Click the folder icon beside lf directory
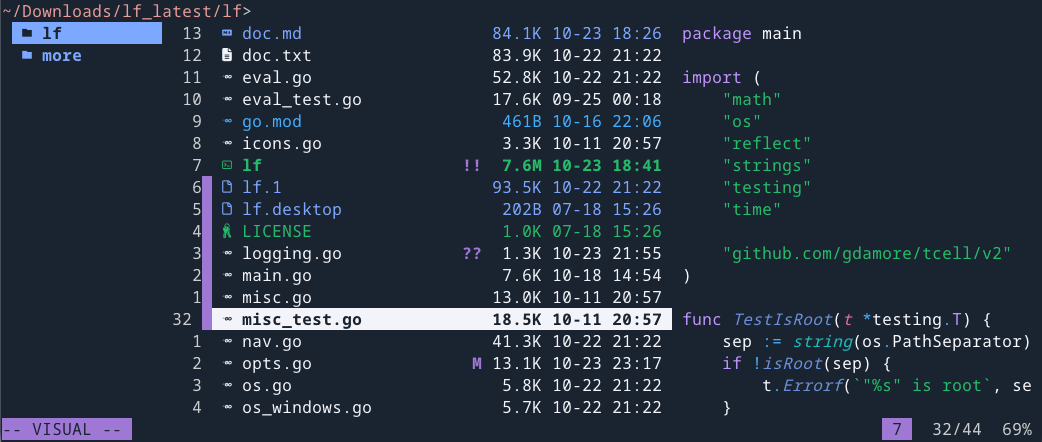The width and height of the screenshot is (1042, 442). coord(26,34)
